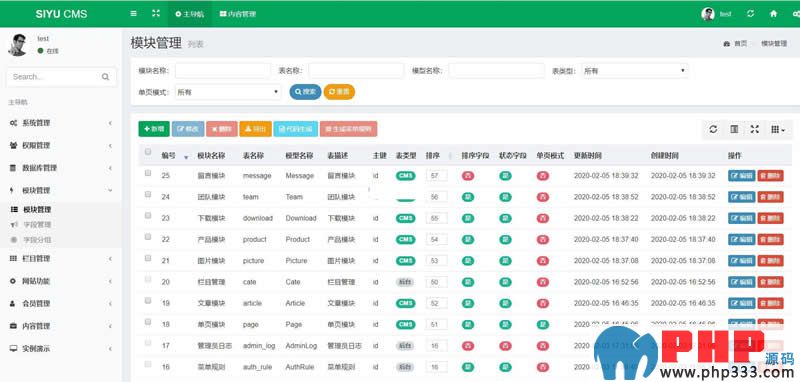Collapse 模块管理 sidebar group
This screenshot has width=800, height=382.
pyautogui.click(x=61, y=190)
